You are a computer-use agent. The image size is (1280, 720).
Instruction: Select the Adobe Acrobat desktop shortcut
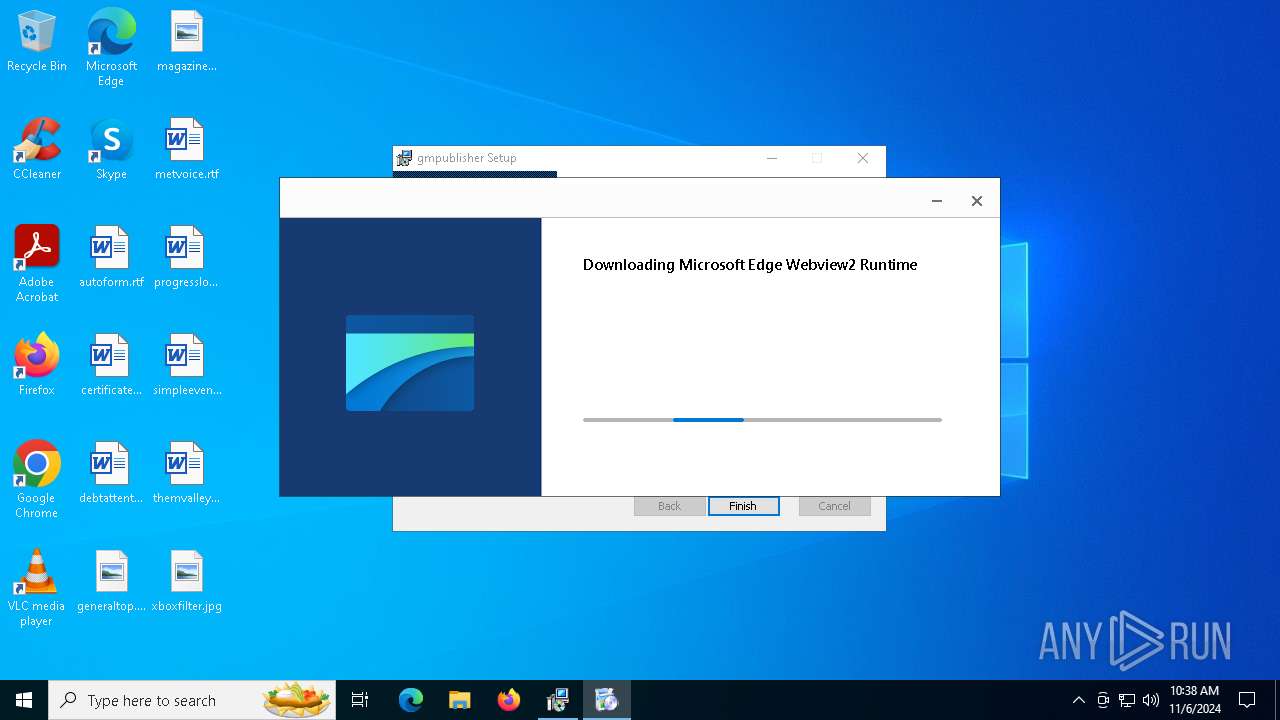pyautogui.click(x=37, y=264)
